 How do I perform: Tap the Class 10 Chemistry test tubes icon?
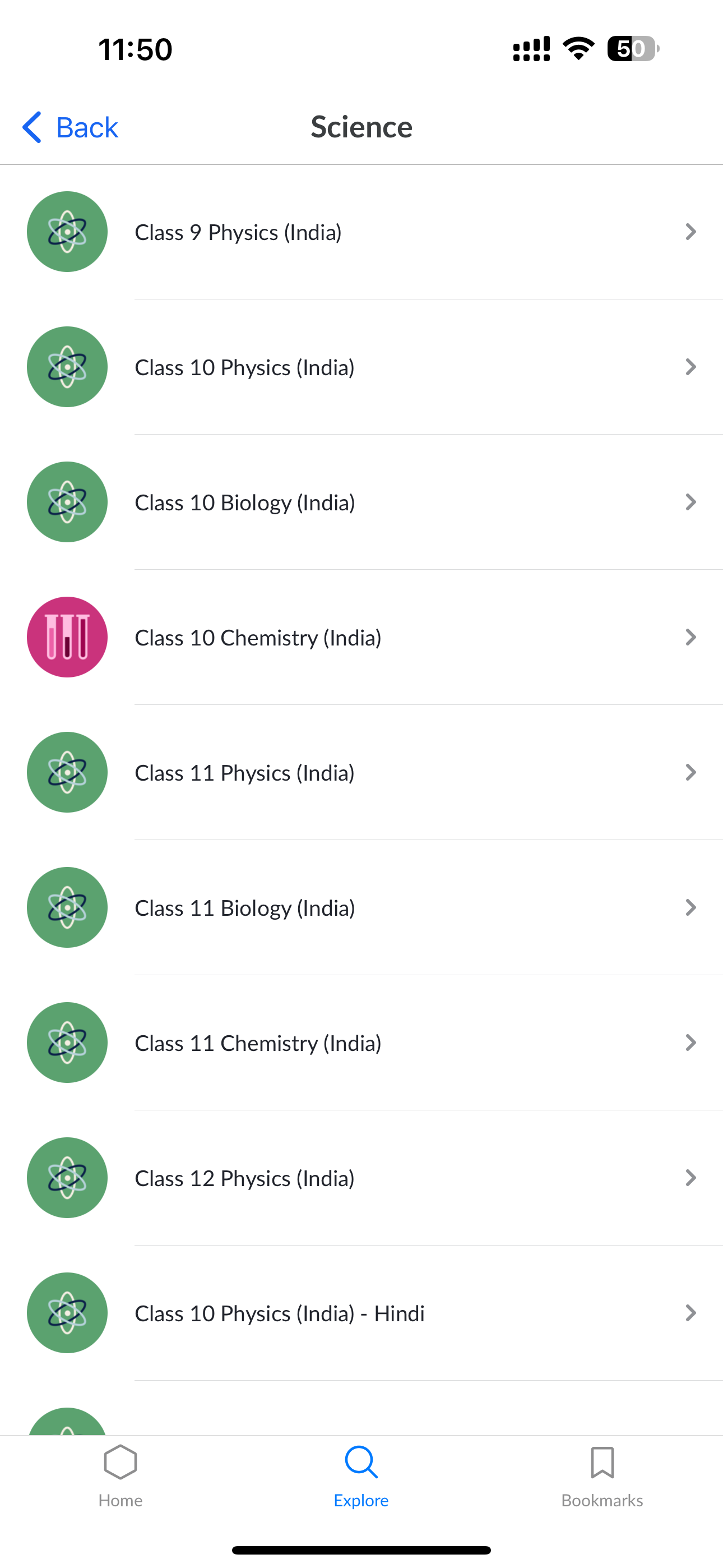pyautogui.click(x=67, y=637)
